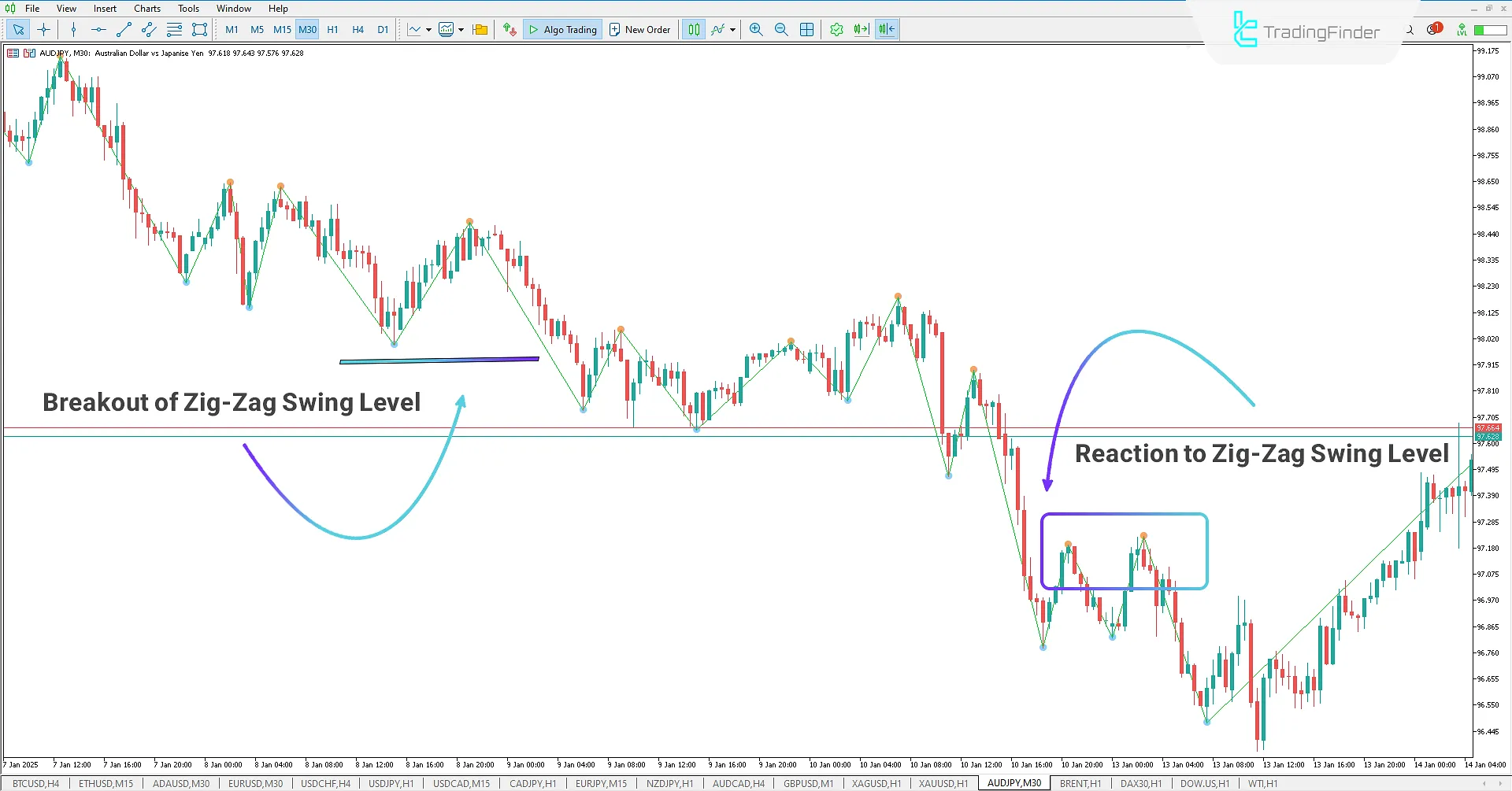This screenshot has height=791, width=1512.
Task: Open chart templates folder icon
Action: tap(480, 29)
